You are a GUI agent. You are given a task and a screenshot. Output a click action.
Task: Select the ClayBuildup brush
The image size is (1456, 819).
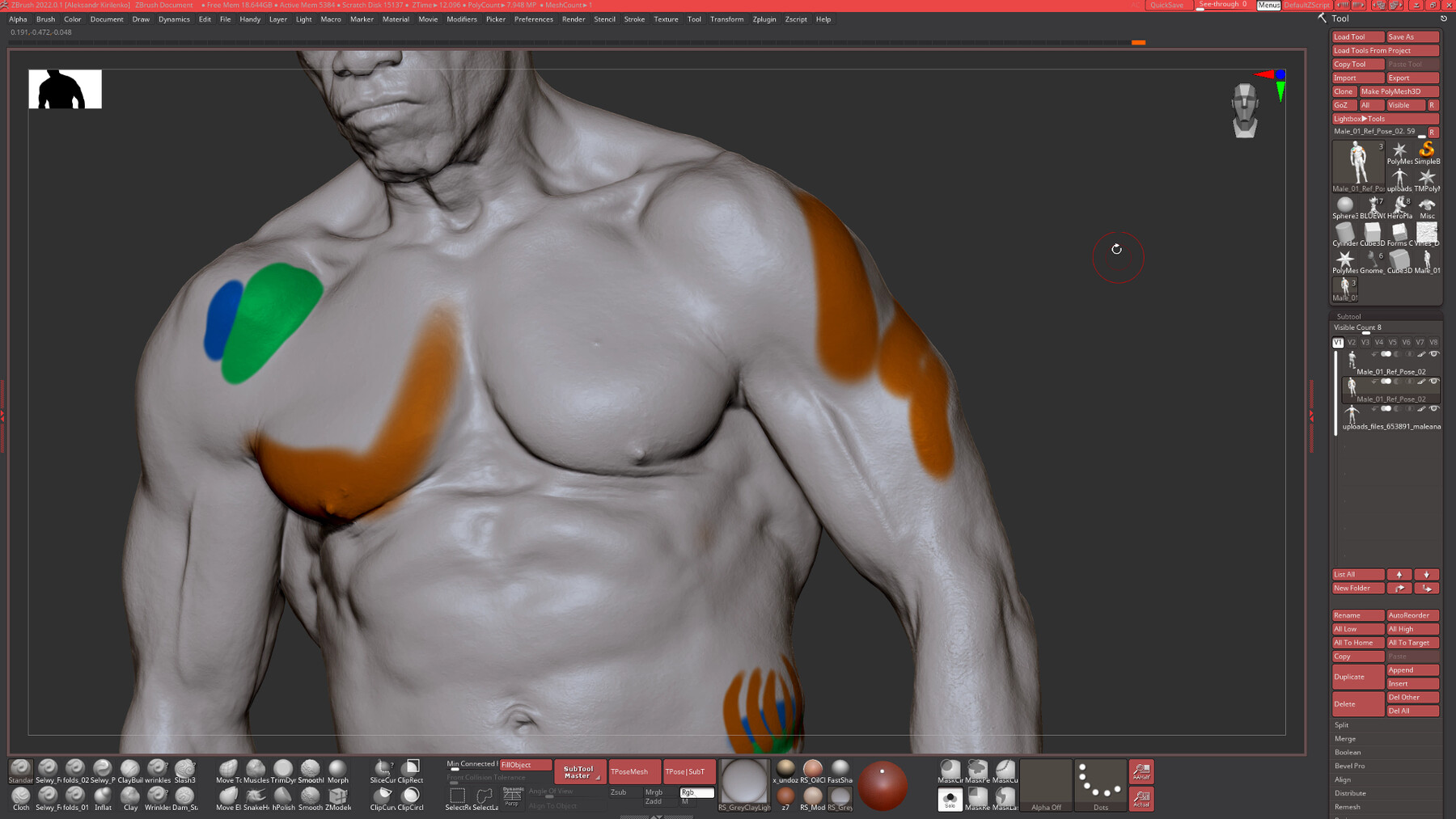[x=131, y=767]
